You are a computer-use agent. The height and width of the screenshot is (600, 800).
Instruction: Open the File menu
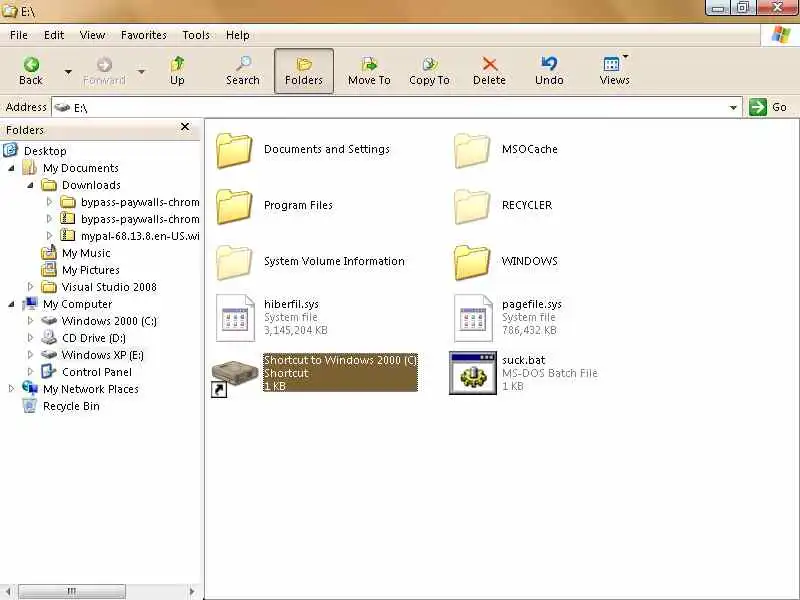19,35
